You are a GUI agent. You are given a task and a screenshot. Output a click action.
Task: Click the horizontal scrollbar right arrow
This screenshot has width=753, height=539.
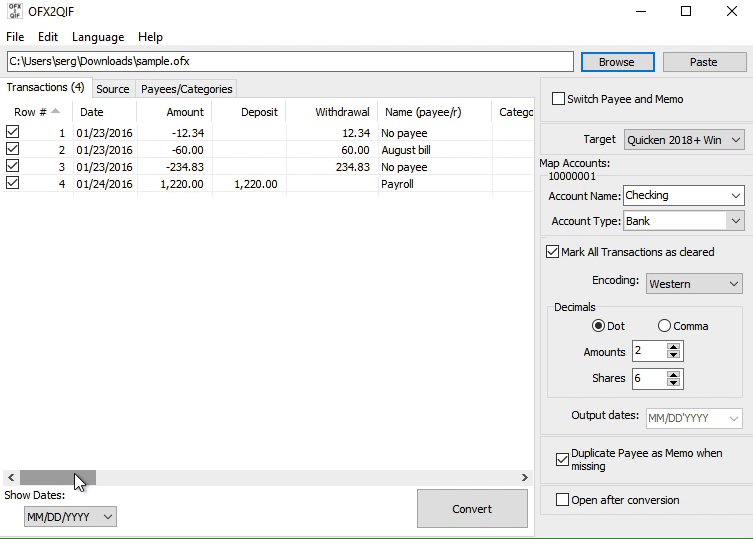click(x=524, y=478)
